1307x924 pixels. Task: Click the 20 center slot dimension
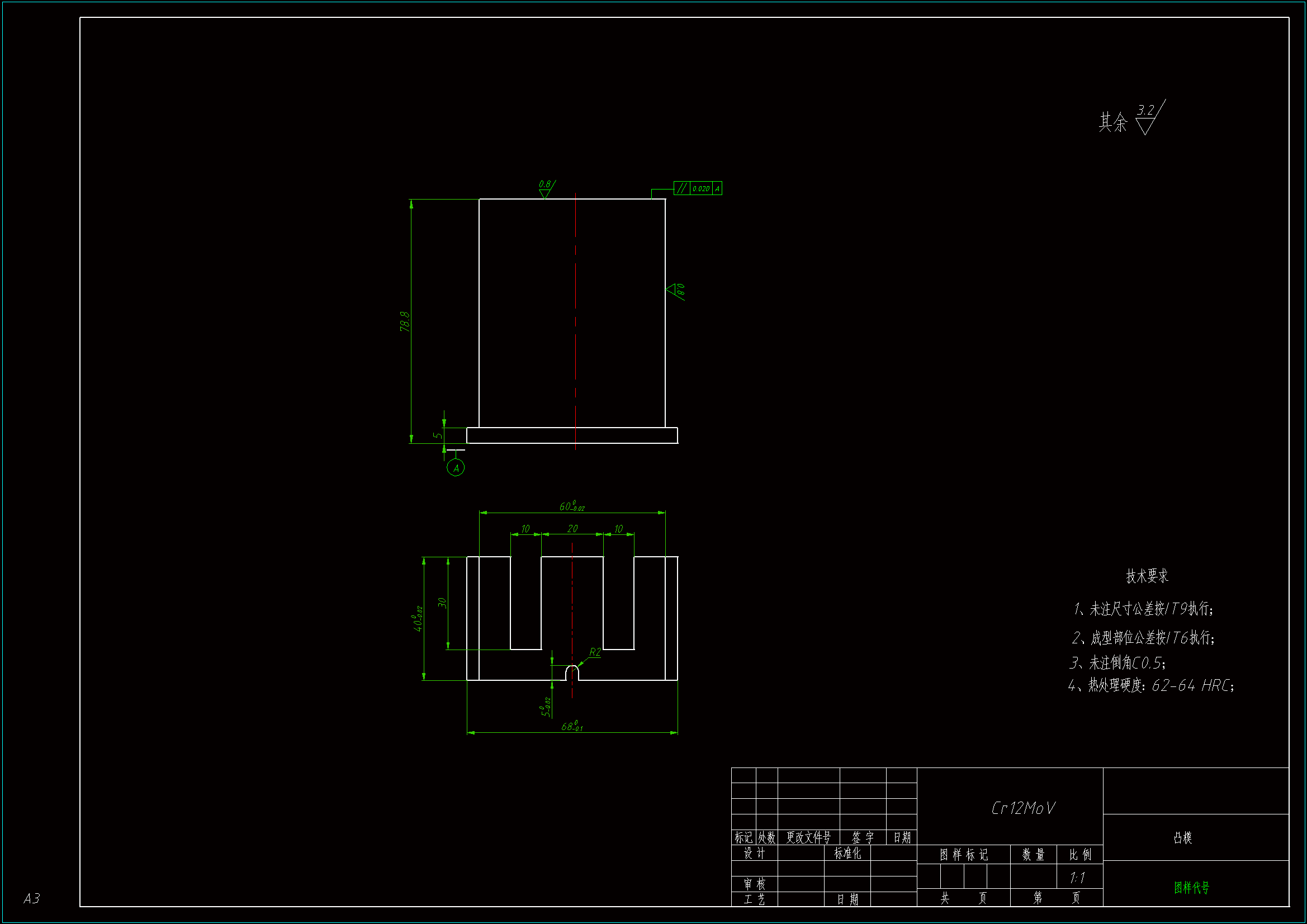click(x=572, y=529)
